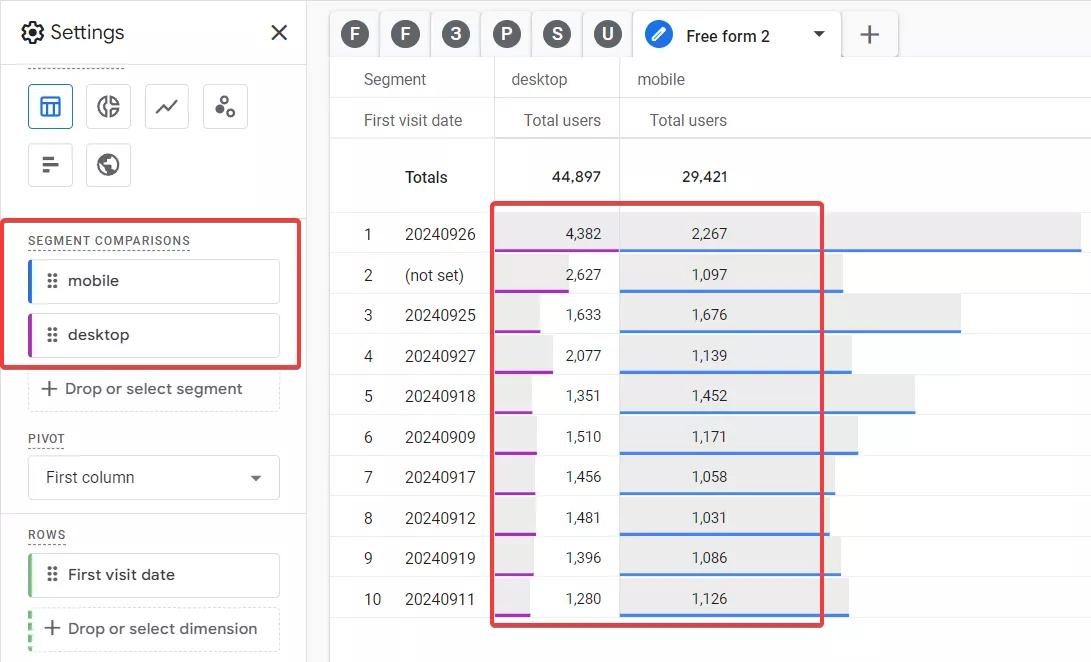
Task: Open the Free form 2 tab dropdown arrow
Action: click(819, 34)
